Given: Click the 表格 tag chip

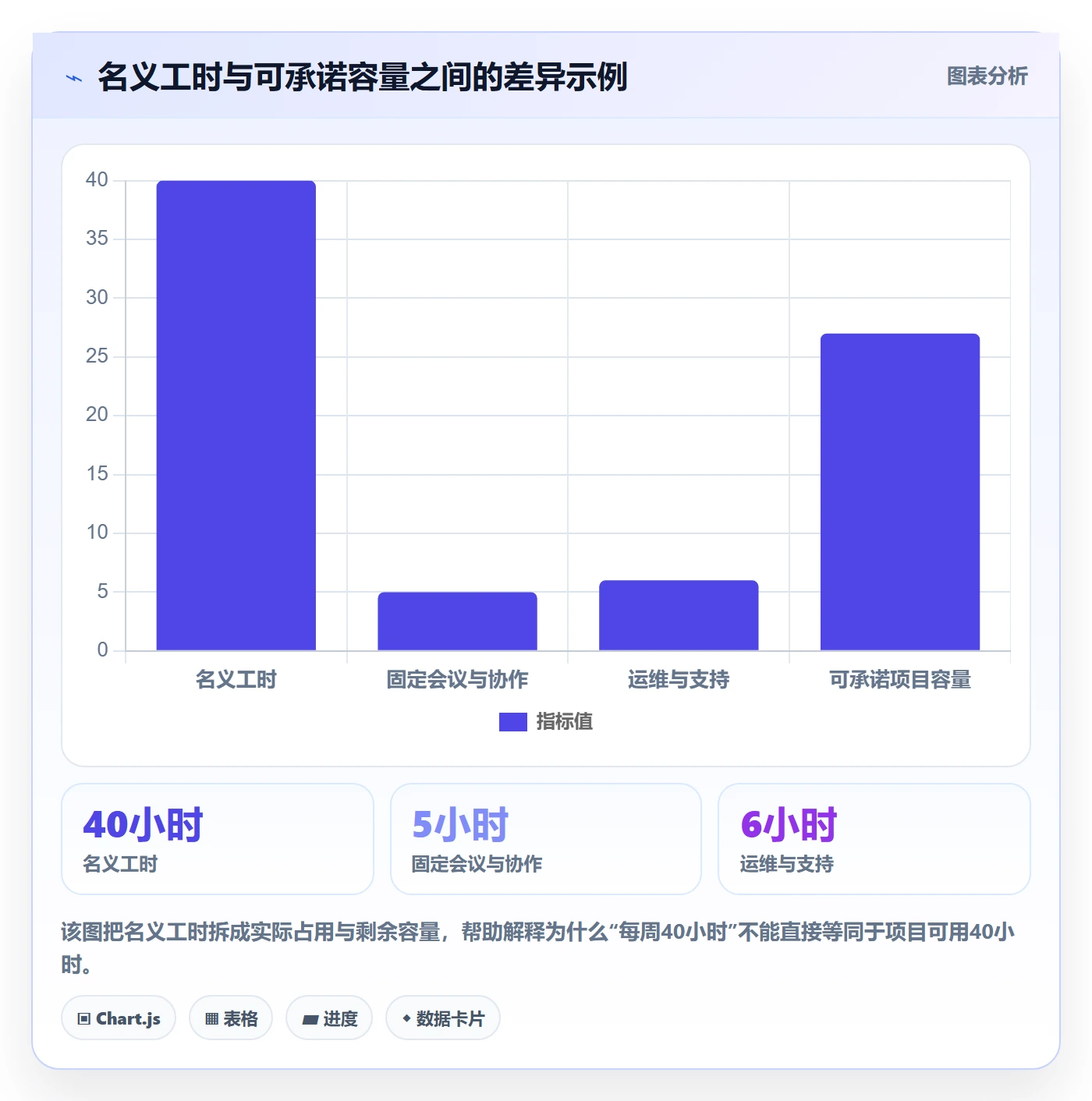Looking at the screenshot, I should click(231, 1018).
